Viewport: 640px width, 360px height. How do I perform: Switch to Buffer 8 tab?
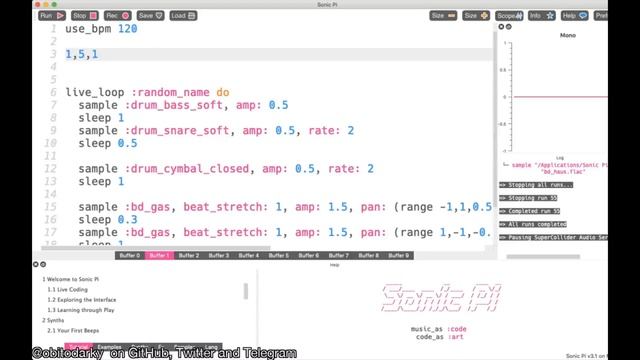[369, 256]
